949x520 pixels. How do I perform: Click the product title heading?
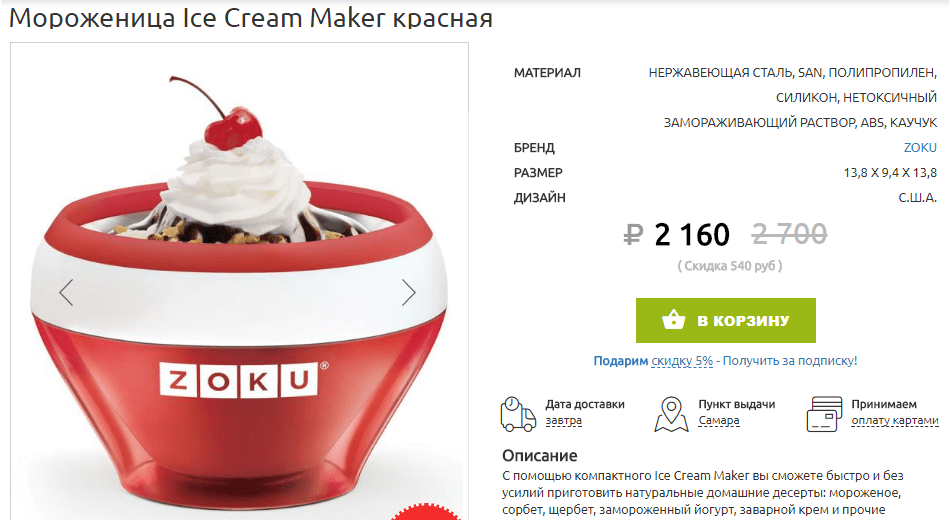tap(251, 18)
